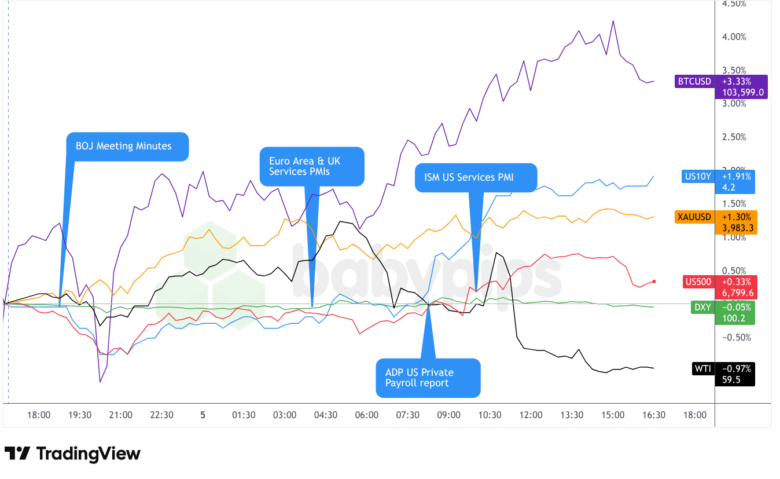Screen dimensions: 780x479
Task: Select the WTI symbol label
Action: (703, 368)
